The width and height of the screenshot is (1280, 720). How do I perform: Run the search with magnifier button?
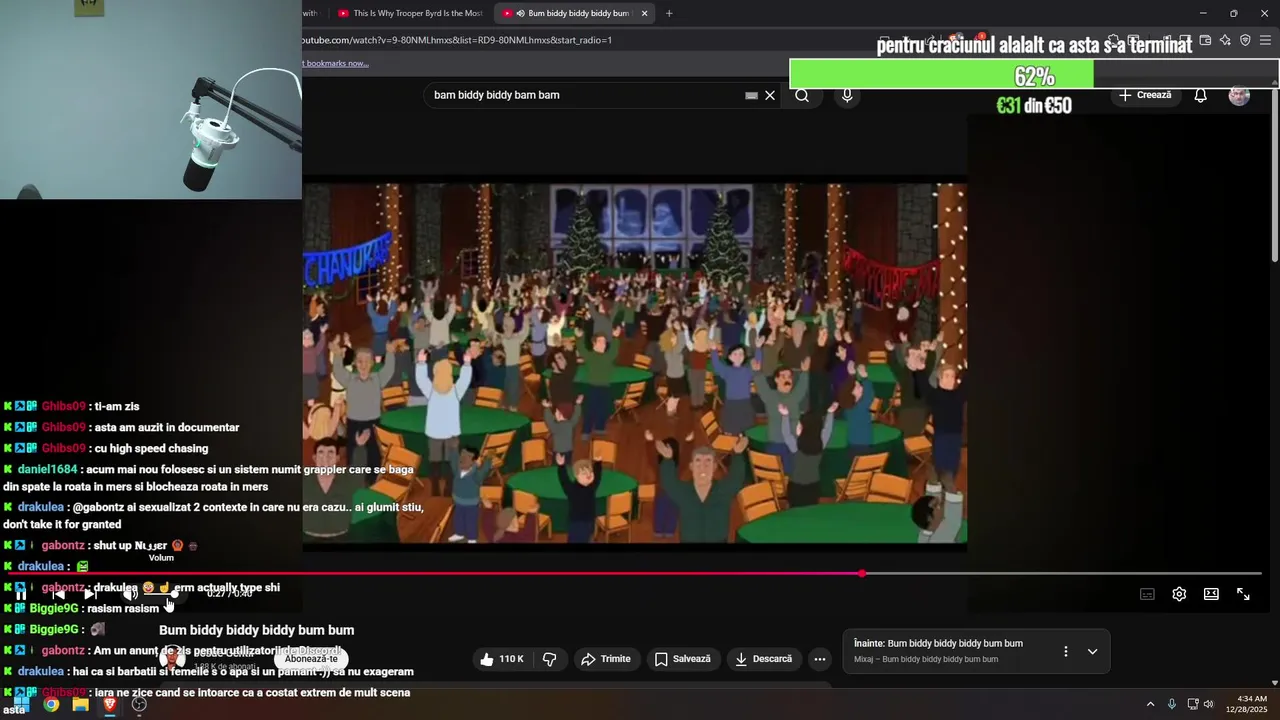tap(802, 95)
